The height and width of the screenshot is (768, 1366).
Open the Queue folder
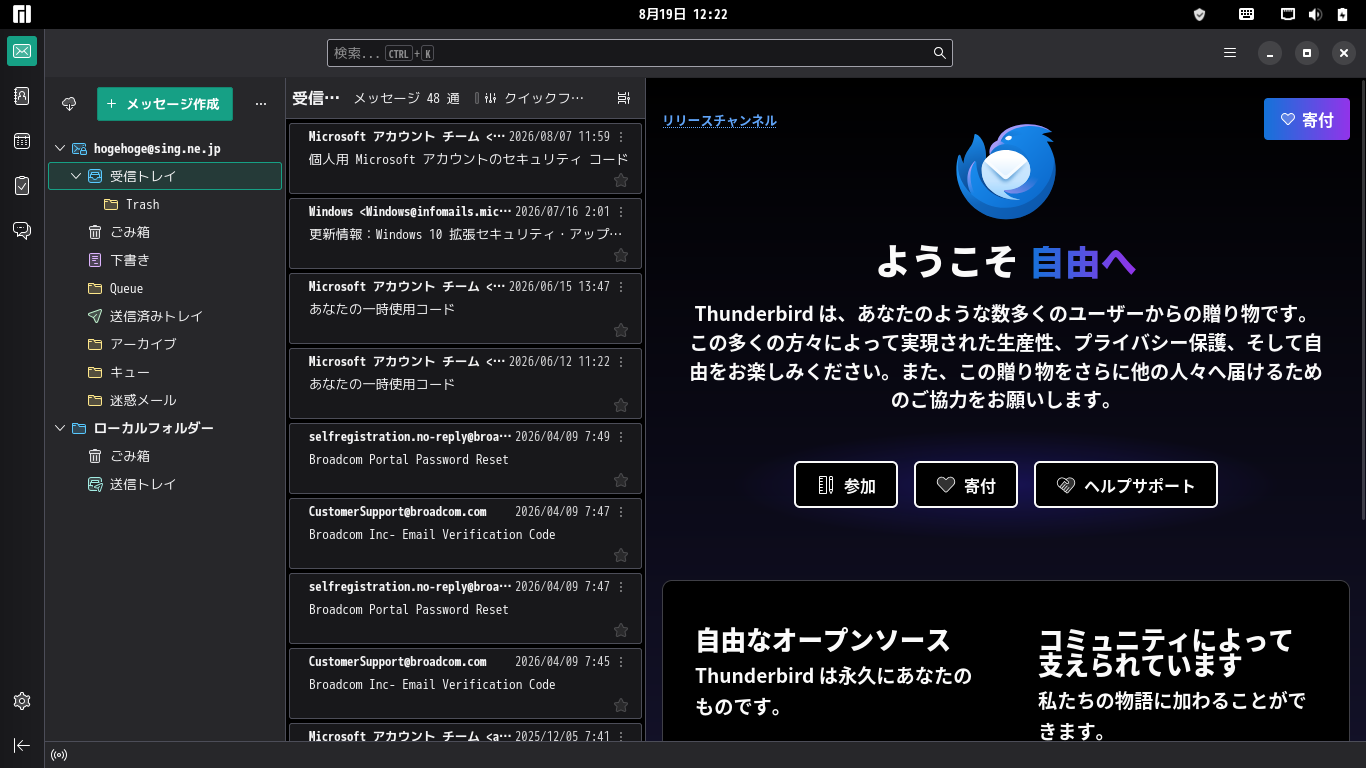tap(165, 288)
